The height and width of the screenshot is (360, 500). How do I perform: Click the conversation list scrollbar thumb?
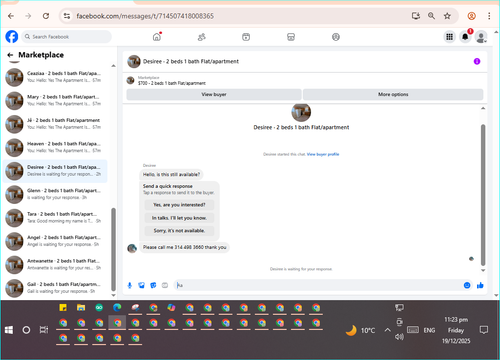[113, 249]
